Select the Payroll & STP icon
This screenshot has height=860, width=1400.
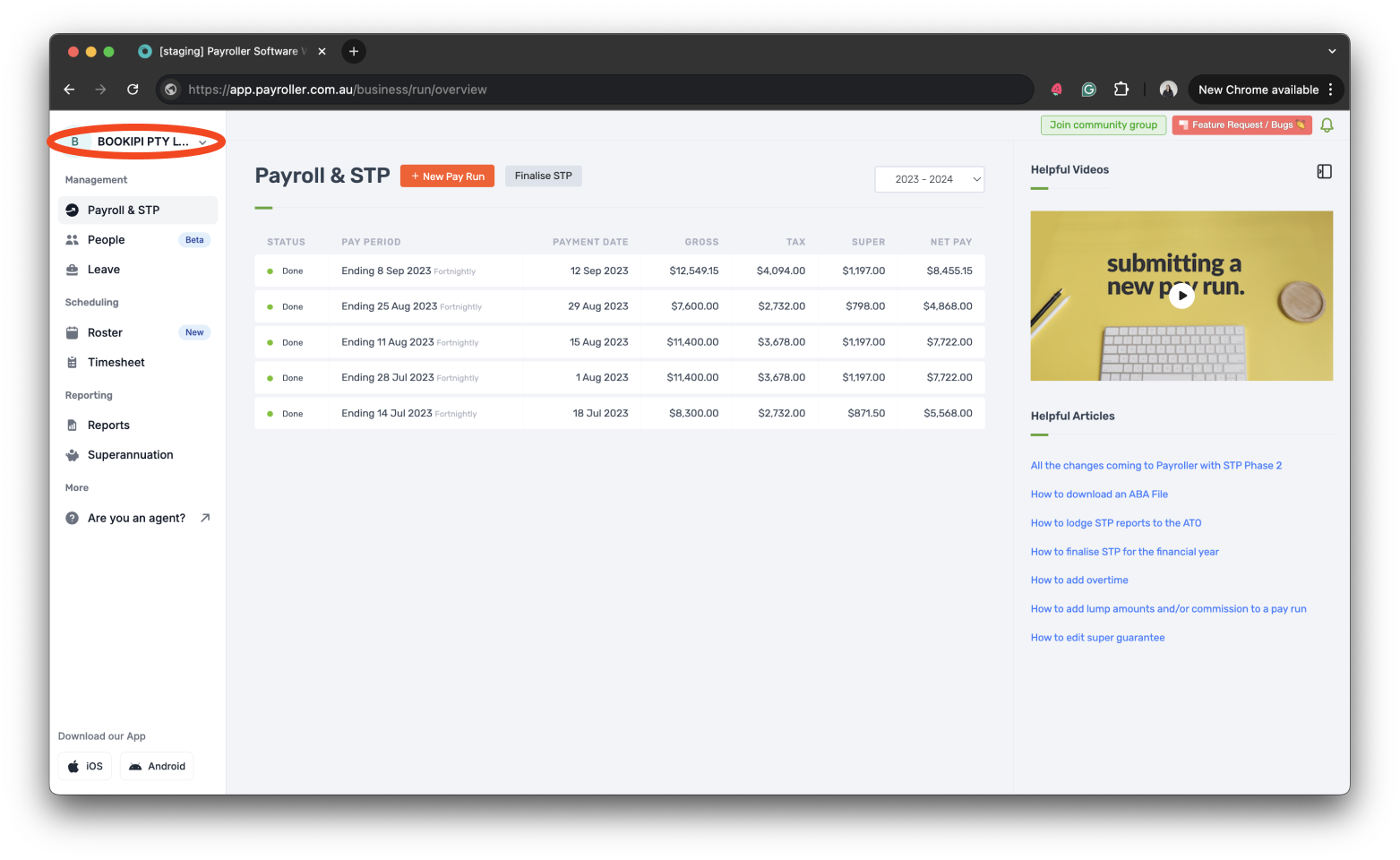[73, 209]
